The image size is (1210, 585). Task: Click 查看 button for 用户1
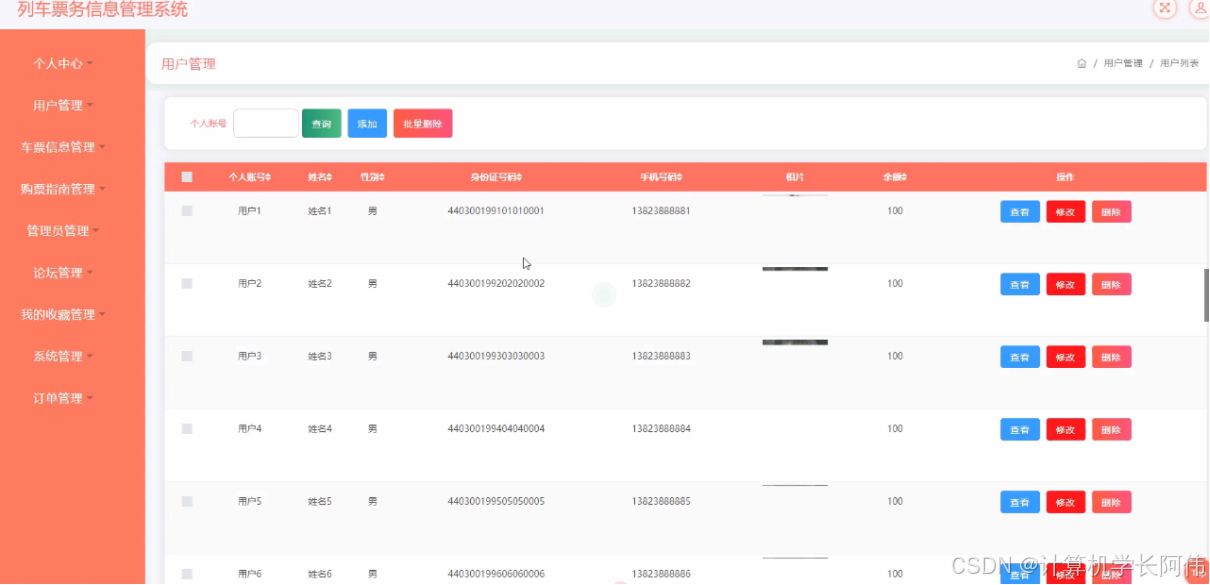pyautogui.click(x=1020, y=212)
